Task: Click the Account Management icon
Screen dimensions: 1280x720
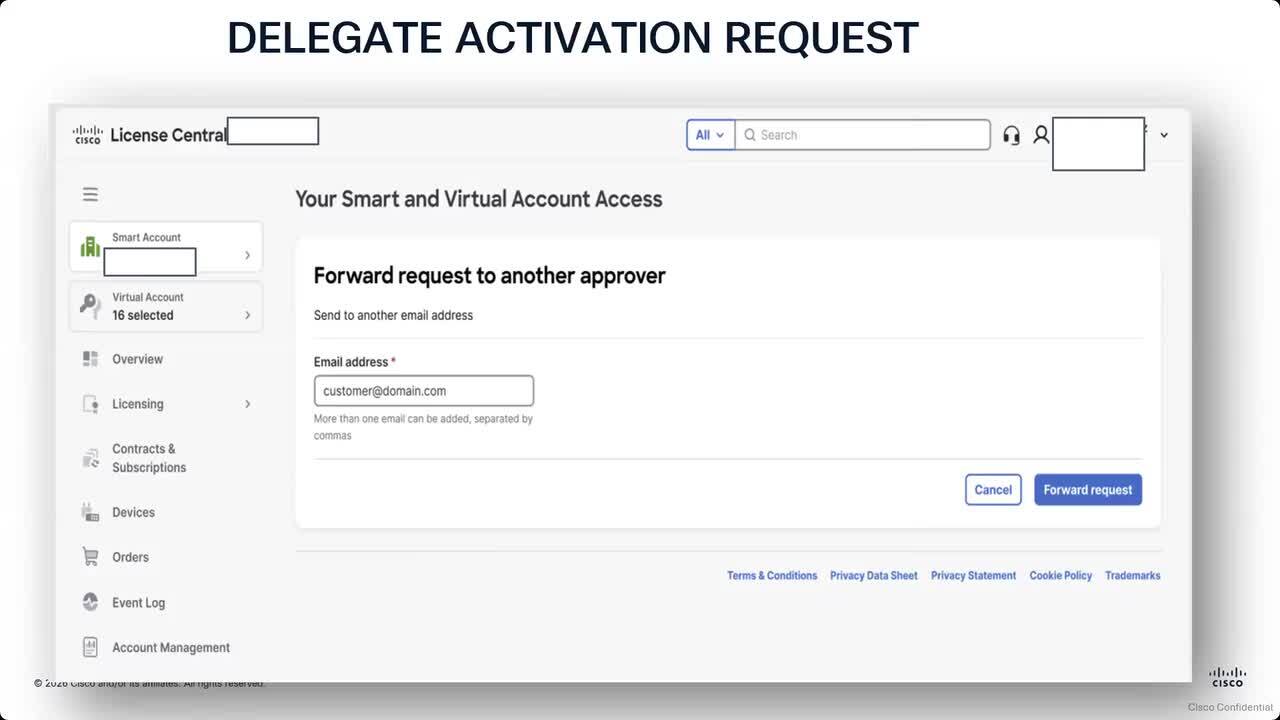Action: coord(90,647)
